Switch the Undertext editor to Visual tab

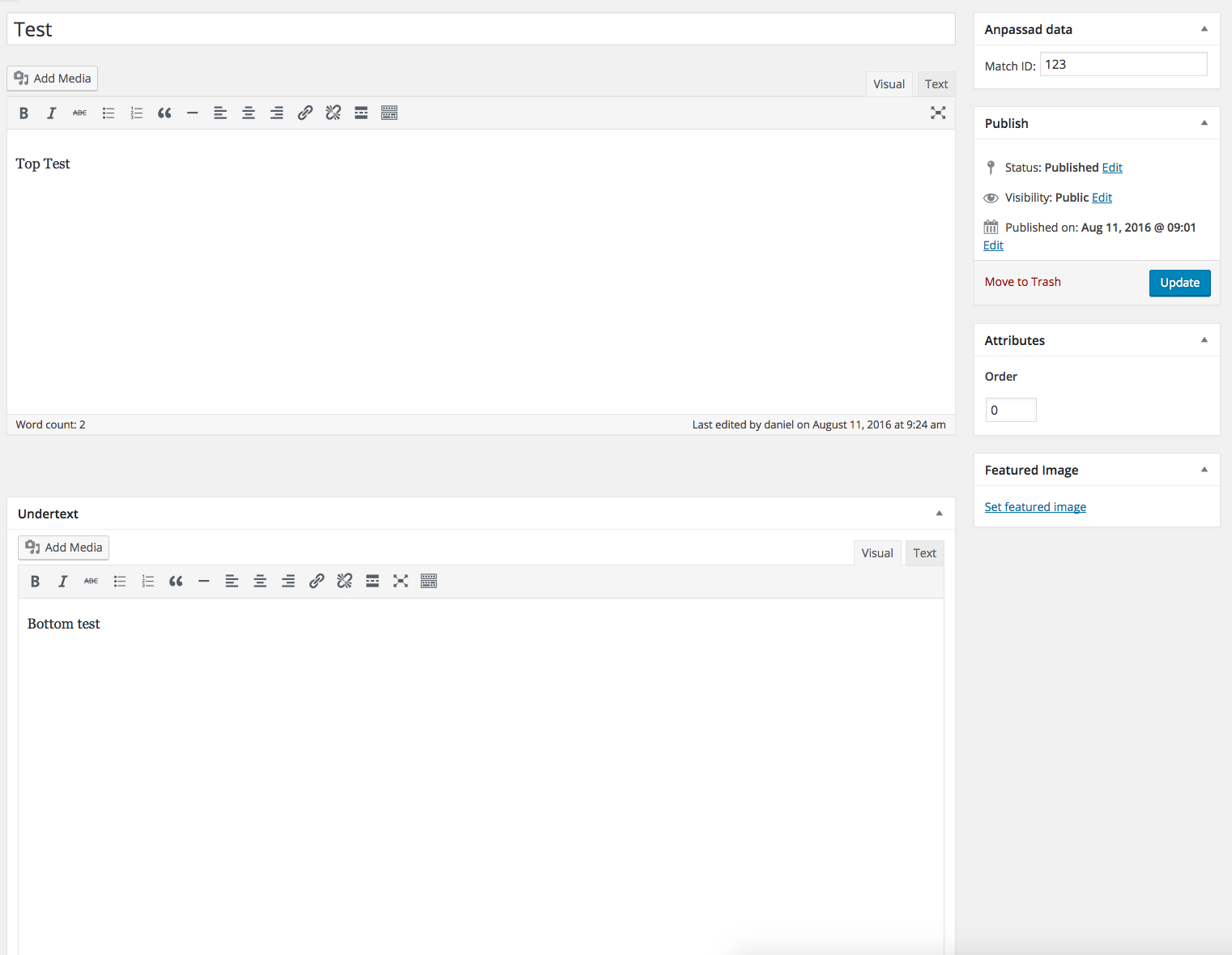click(x=877, y=553)
